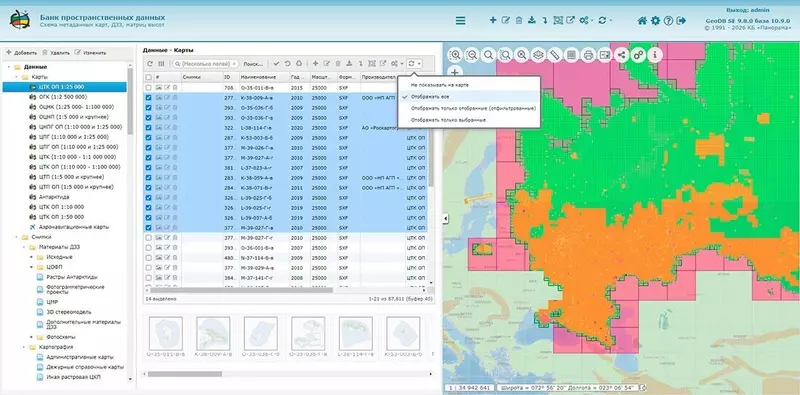Select 'Отображать только выбранные' menu option
This screenshot has width=800, height=395.
(x=448, y=120)
